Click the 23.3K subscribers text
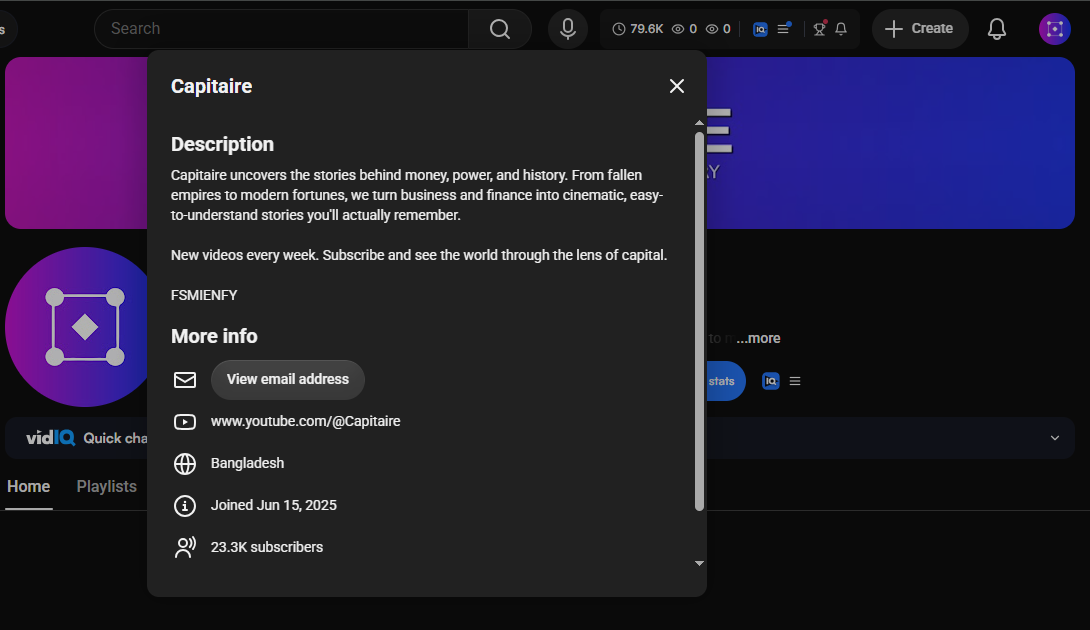 coord(267,547)
